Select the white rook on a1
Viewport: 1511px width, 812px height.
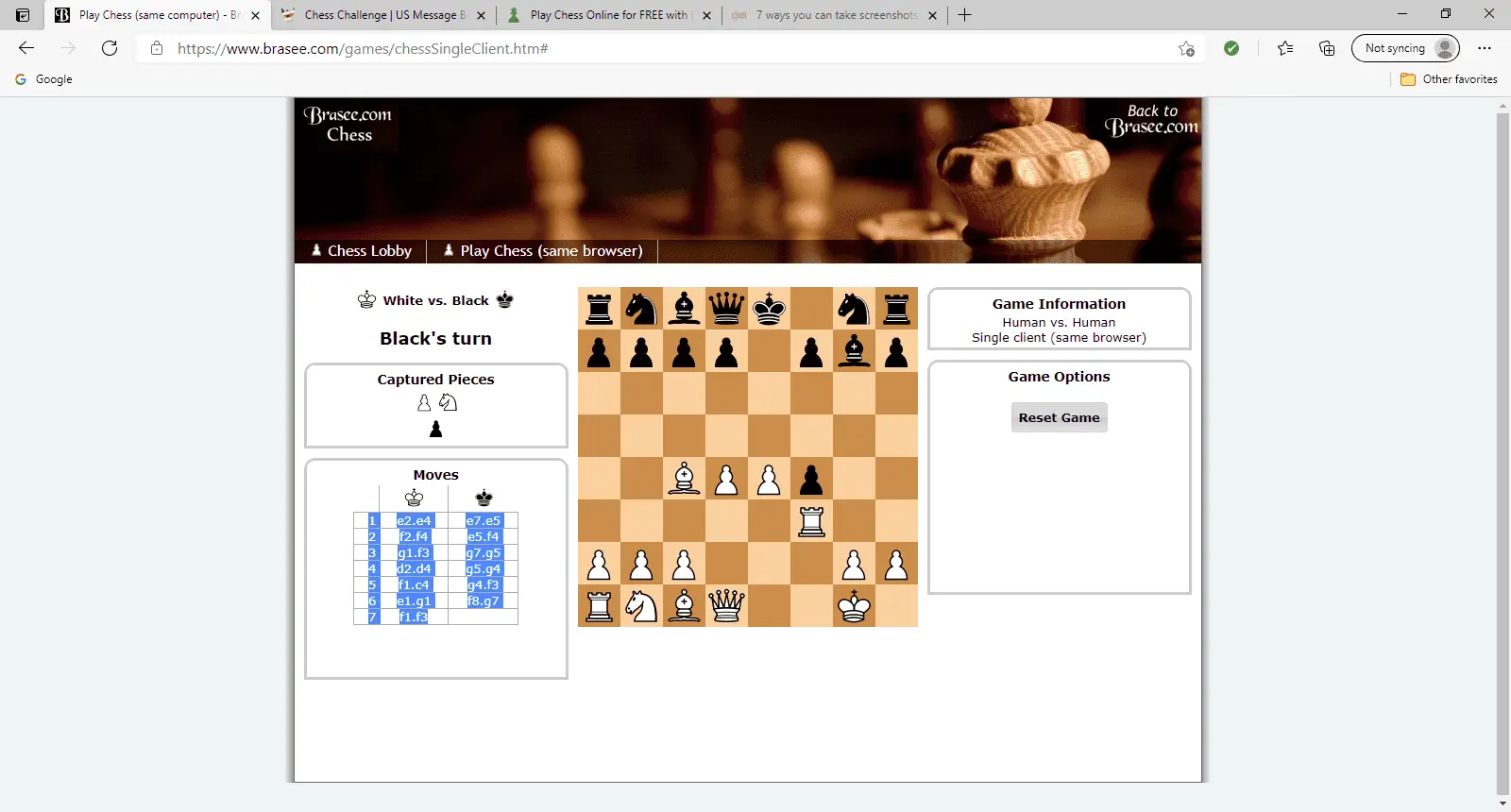pyautogui.click(x=599, y=606)
